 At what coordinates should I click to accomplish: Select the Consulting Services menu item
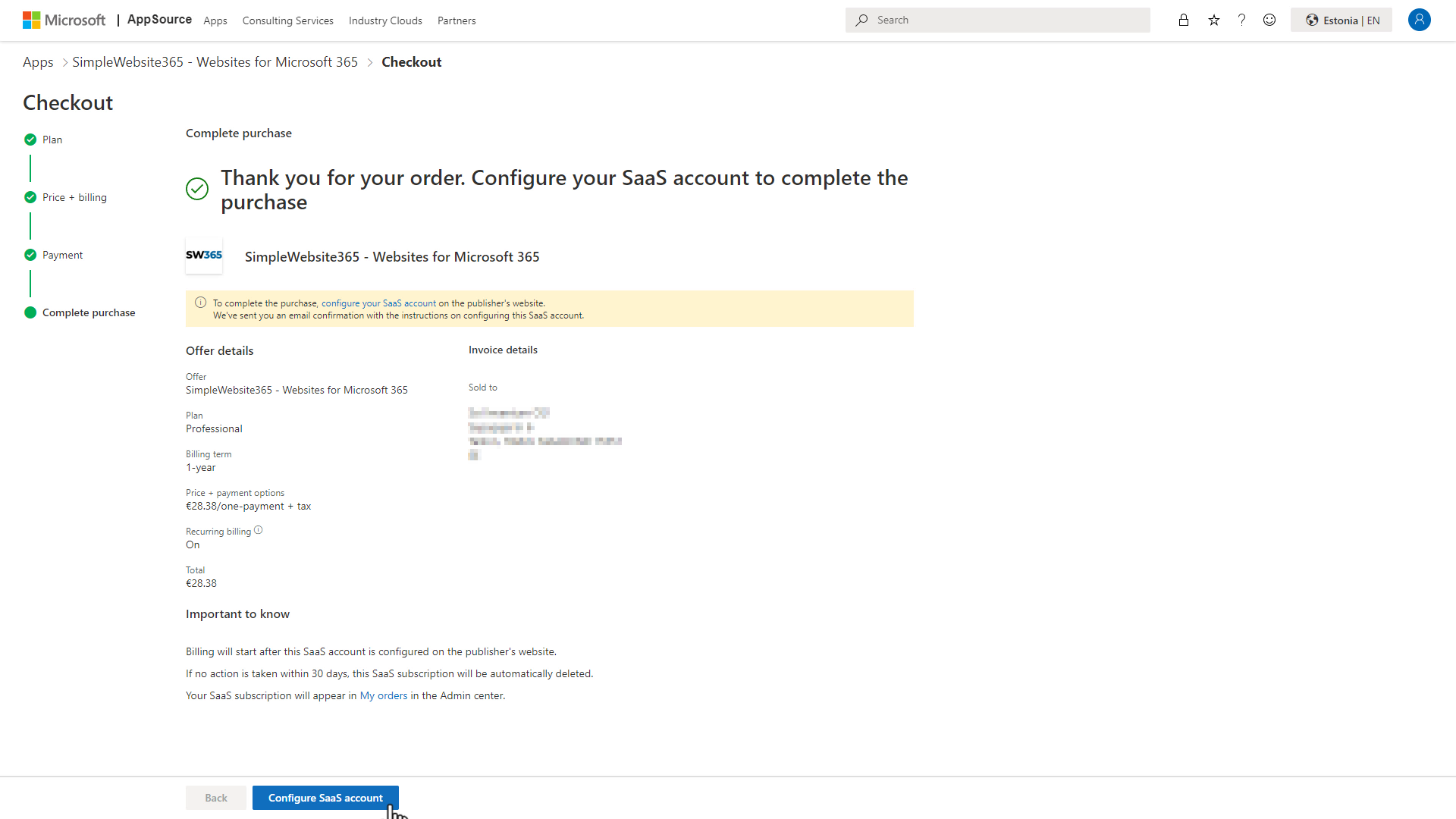[x=288, y=20]
